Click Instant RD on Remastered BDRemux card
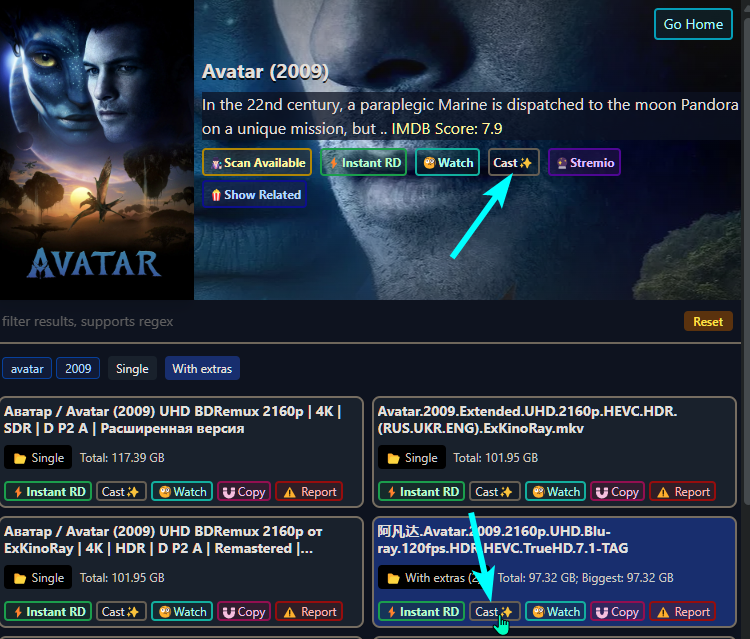 tap(48, 611)
